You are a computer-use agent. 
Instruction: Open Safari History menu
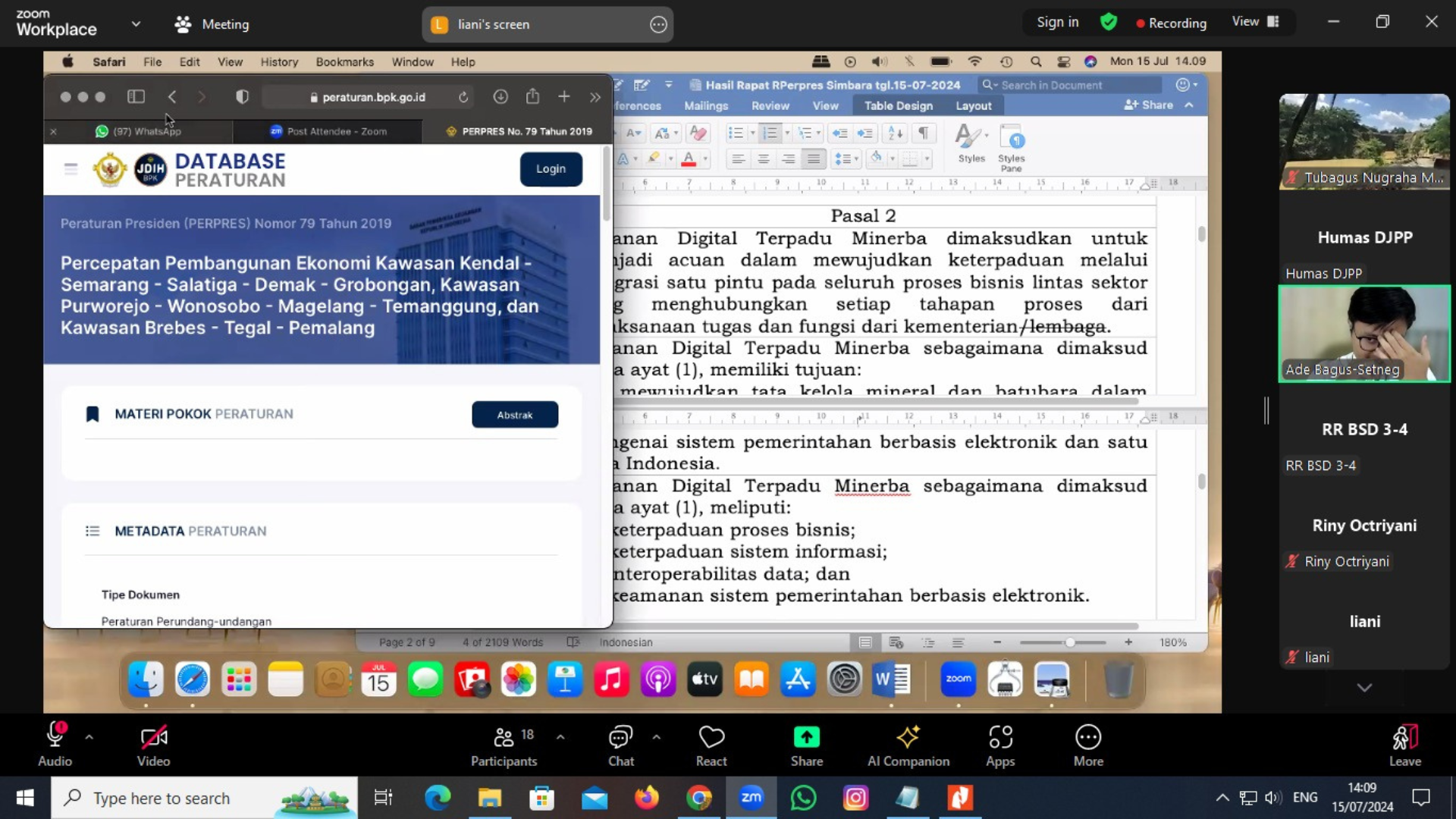tap(279, 61)
